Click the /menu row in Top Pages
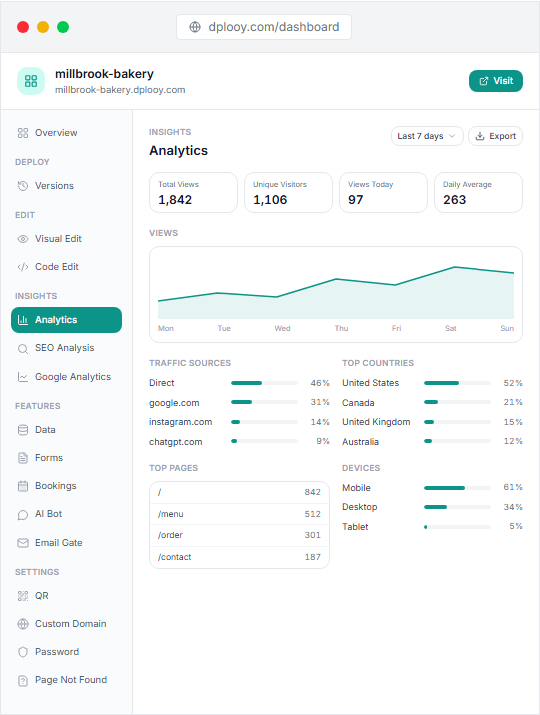The height and width of the screenshot is (715, 540). pyautogui.click(x=239, y=514)
